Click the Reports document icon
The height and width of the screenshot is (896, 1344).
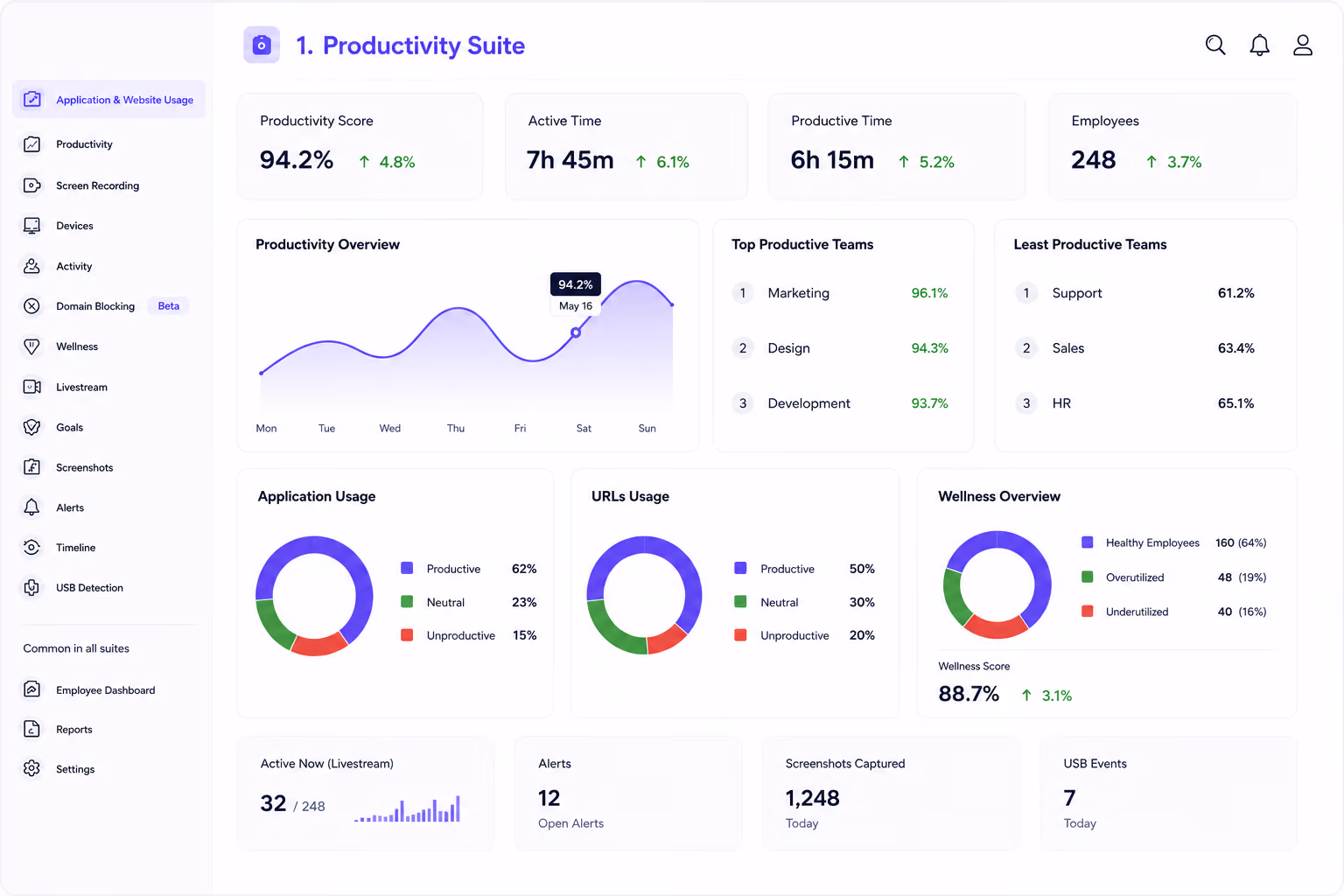(x=32, y=729)
